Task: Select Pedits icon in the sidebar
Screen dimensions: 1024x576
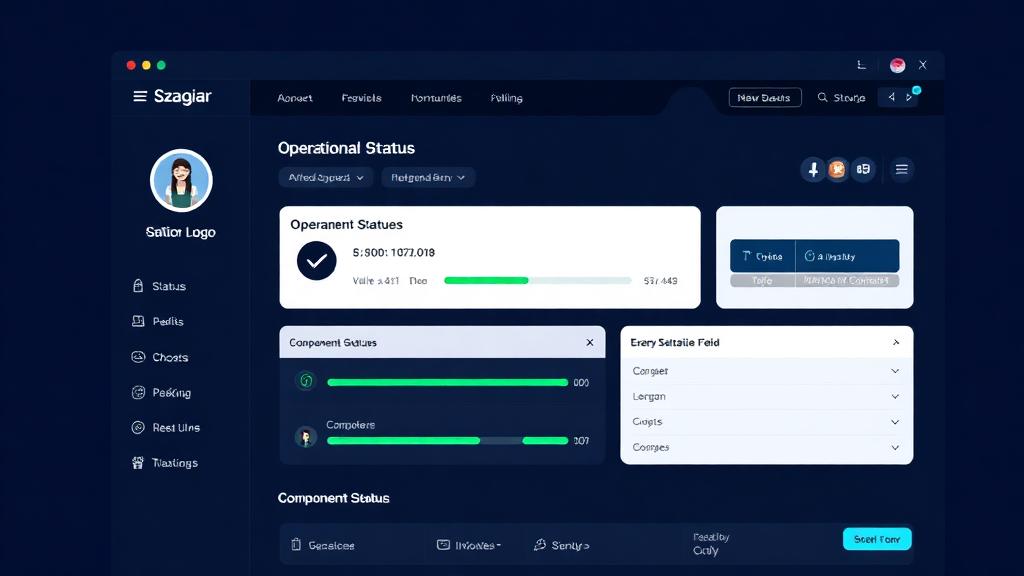Action: click(138, 322)
